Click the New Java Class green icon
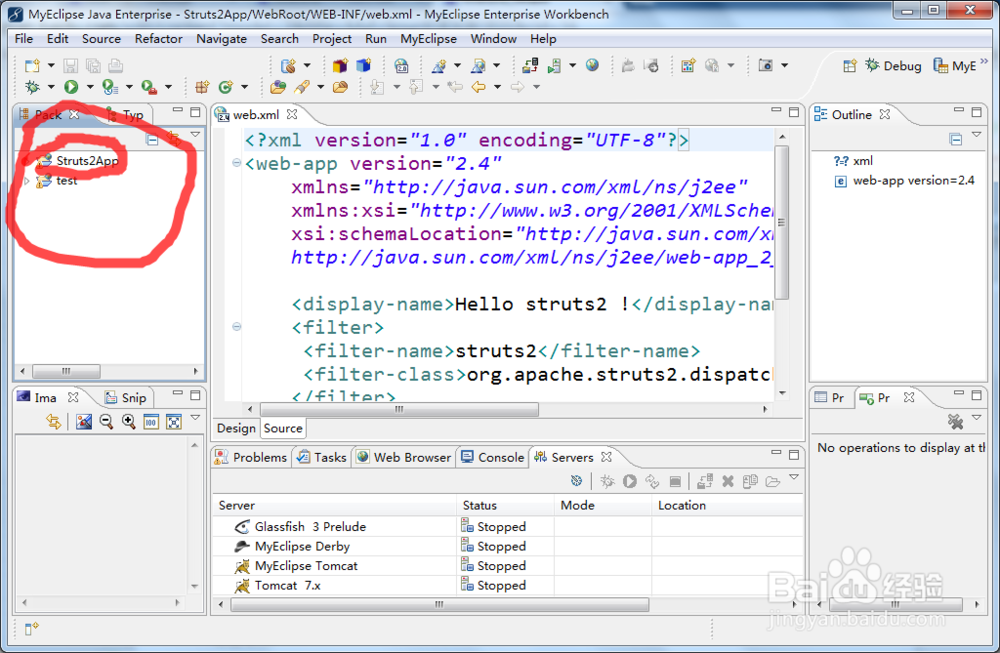1000x653 pixels. (x=226, y=87)
